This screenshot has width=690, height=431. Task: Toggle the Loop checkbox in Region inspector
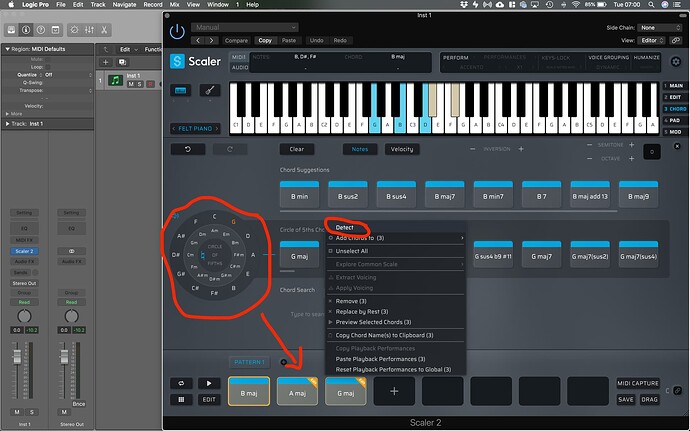coord(48,67)
